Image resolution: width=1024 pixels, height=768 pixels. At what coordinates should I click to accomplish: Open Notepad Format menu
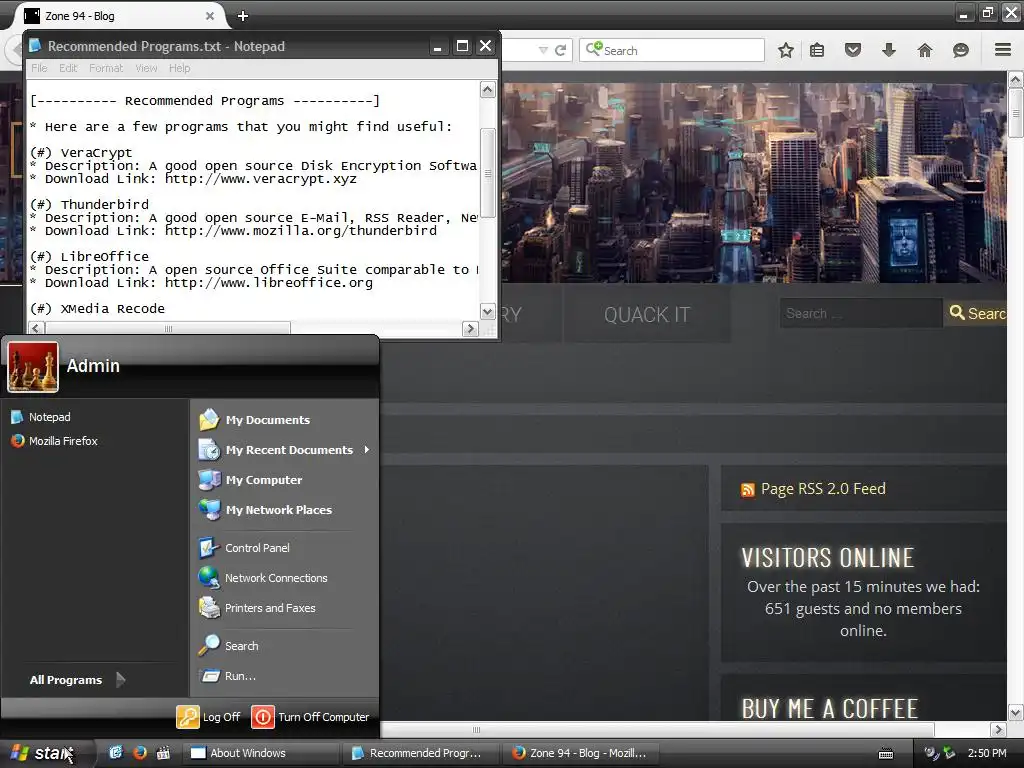coord(106,68)
